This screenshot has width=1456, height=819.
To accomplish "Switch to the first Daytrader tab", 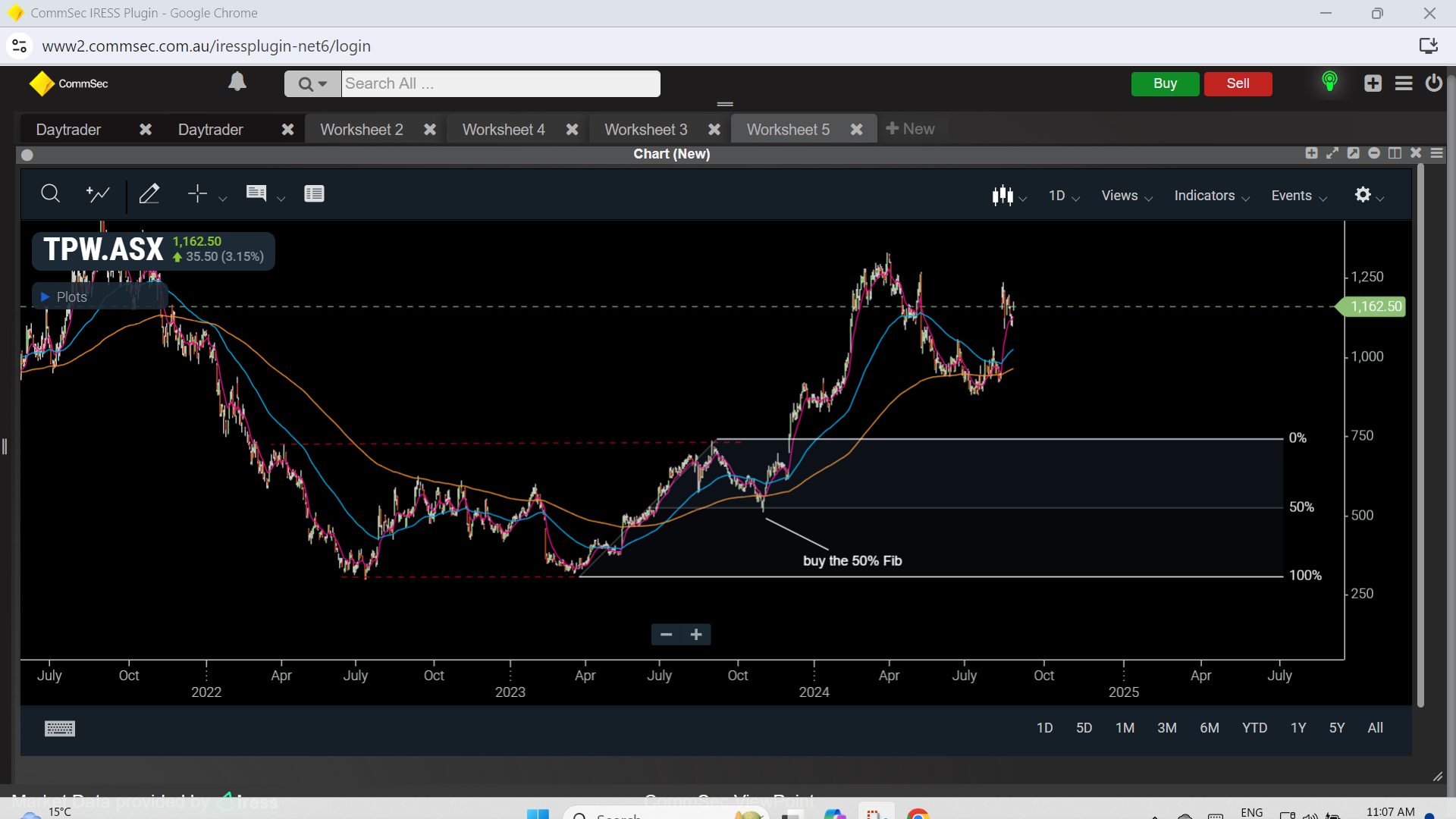I will 68,130.
